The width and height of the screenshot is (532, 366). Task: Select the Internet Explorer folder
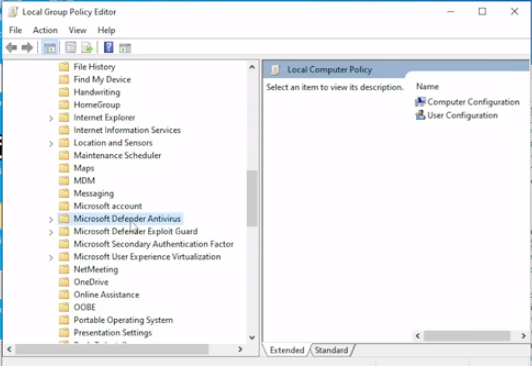[104, 117]
